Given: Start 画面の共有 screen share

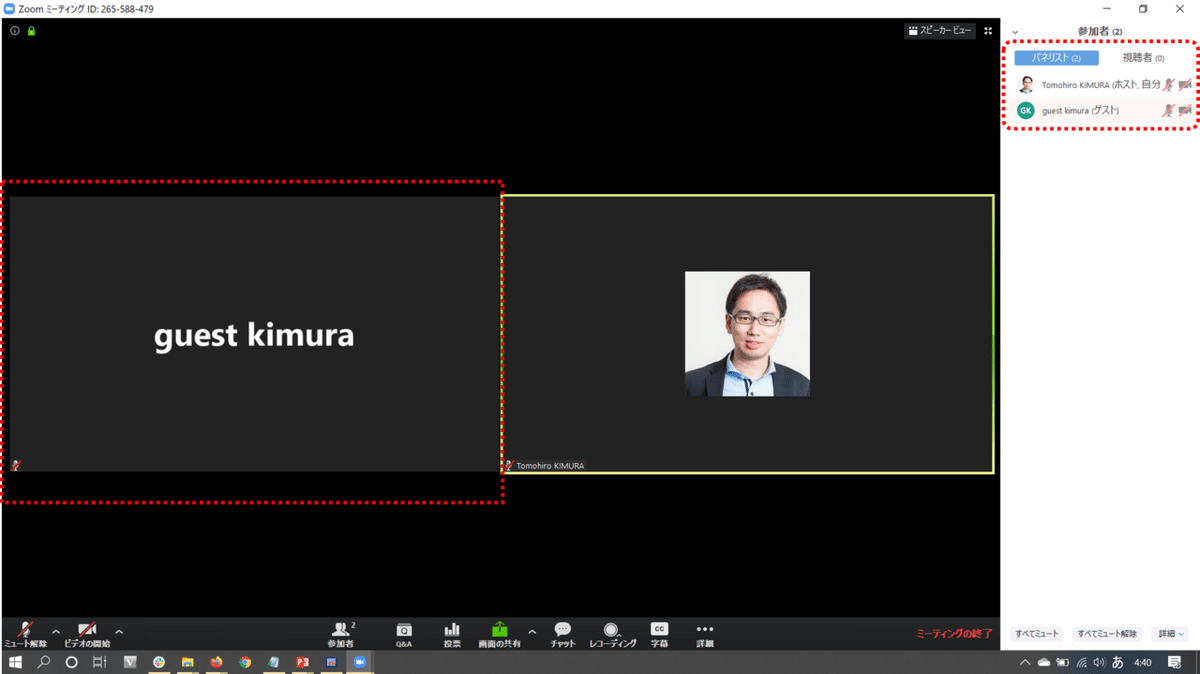Looking at the screenshot, I should pyautogui.click(x=499, y=634).
